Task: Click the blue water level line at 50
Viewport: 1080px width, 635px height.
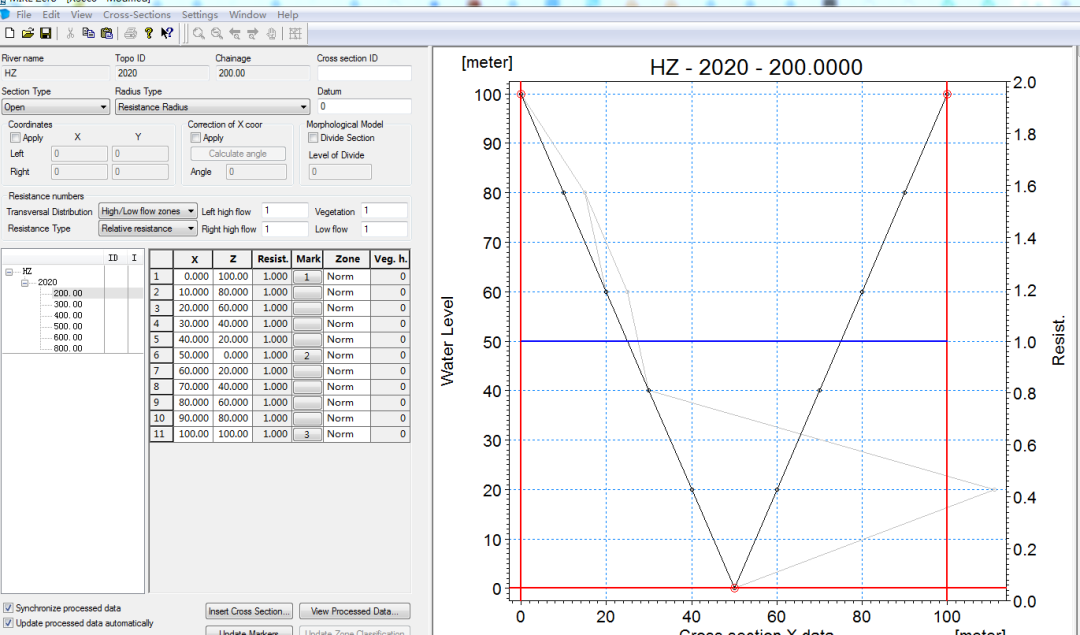Action: pyautogui.click(x=734, y=341)
